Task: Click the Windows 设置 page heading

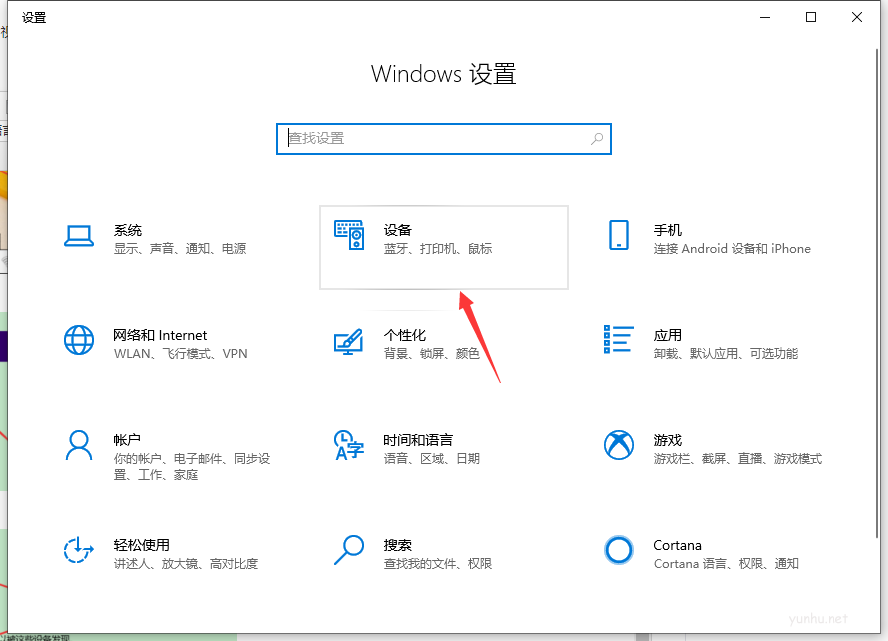Action: pyautogui.click(x=443, y=74)
